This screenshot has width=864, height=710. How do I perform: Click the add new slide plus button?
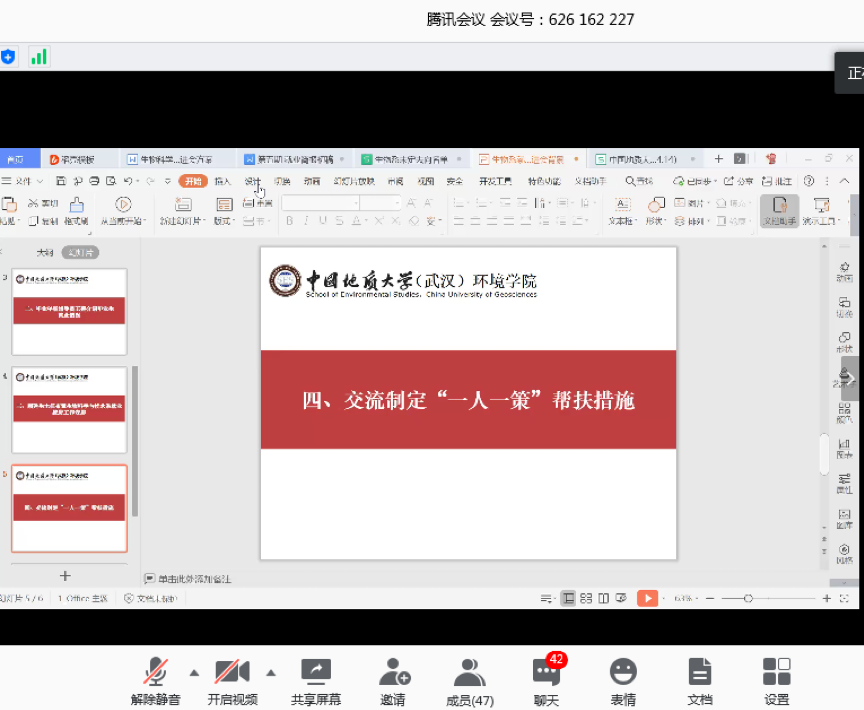click(x=65, y=575)
